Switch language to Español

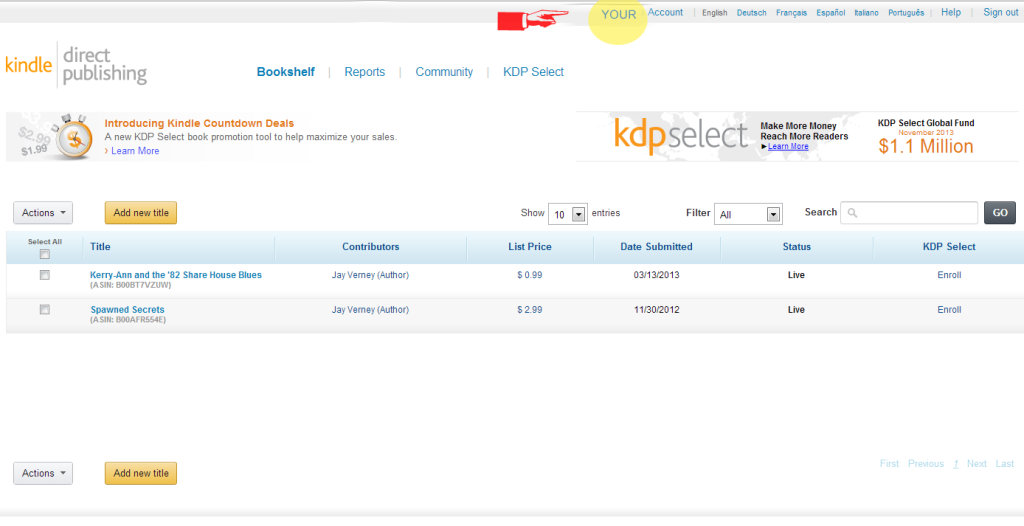click(831, 12)
